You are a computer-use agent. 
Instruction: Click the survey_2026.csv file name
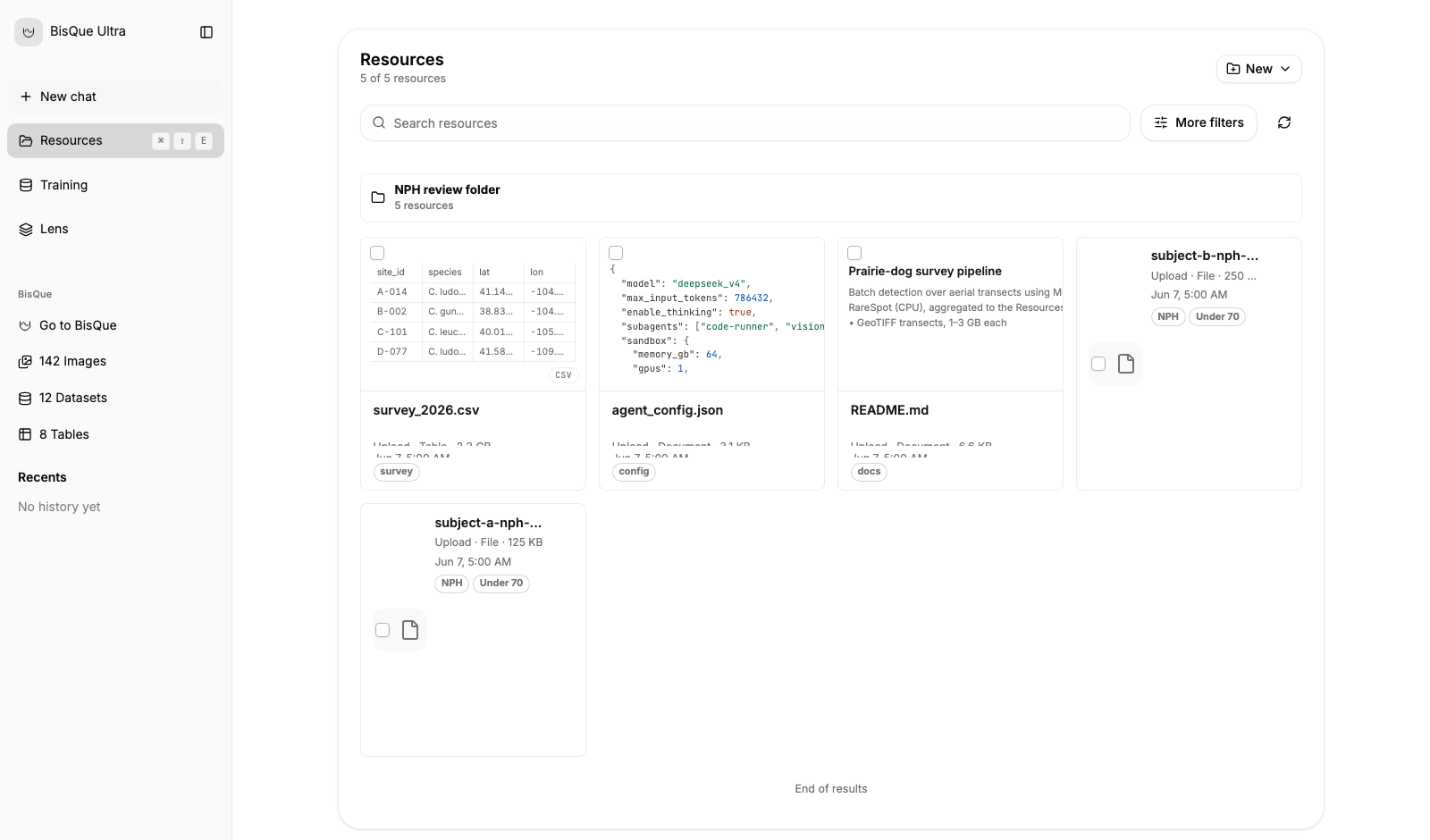(426, 410)
